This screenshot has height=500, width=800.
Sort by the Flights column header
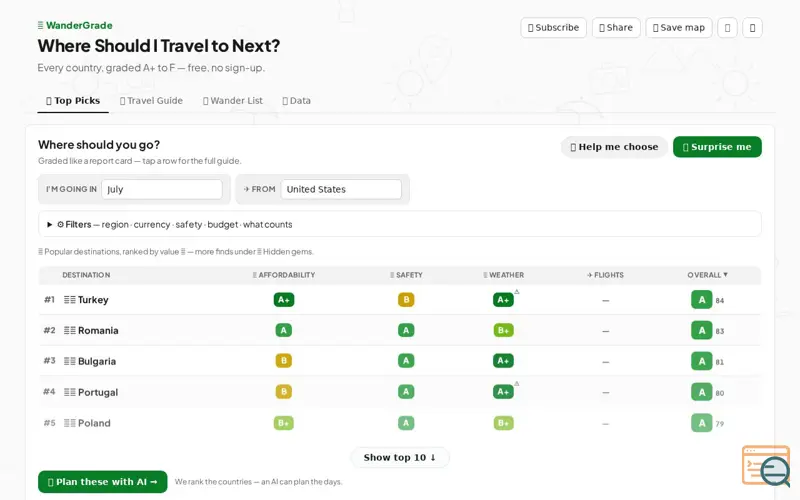(605, 275)
